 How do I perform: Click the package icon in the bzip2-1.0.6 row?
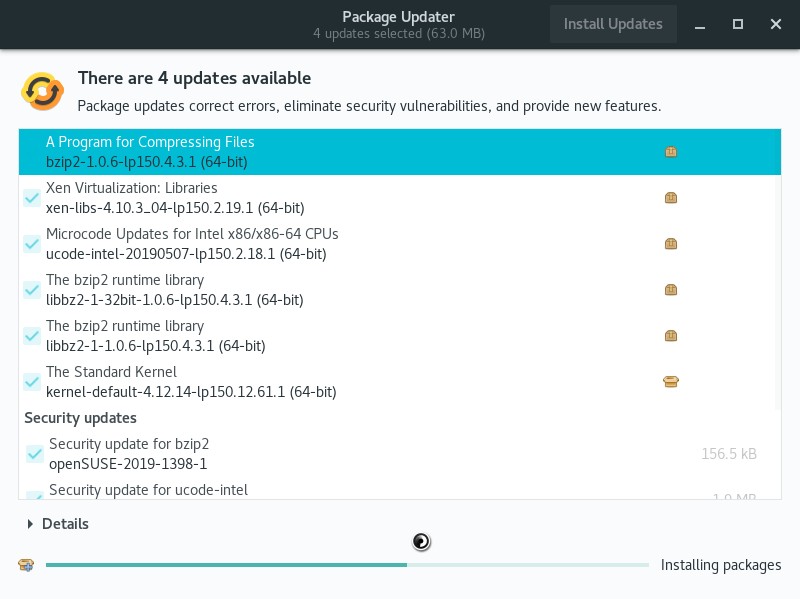tap(671, 152)
